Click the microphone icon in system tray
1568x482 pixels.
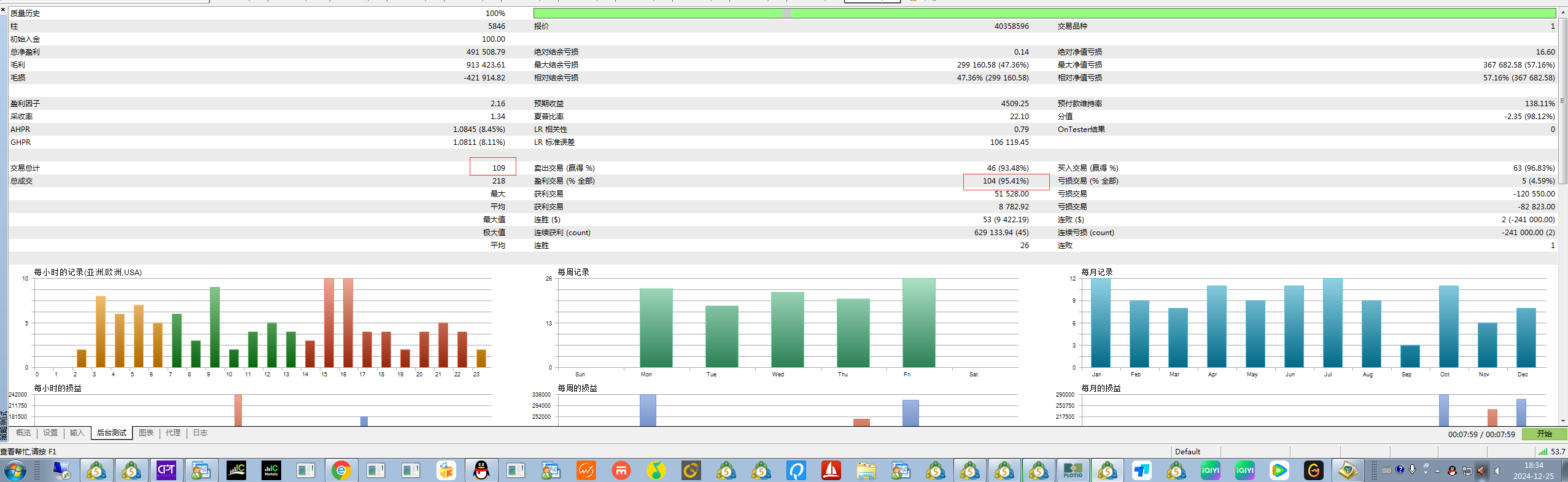1412,470
